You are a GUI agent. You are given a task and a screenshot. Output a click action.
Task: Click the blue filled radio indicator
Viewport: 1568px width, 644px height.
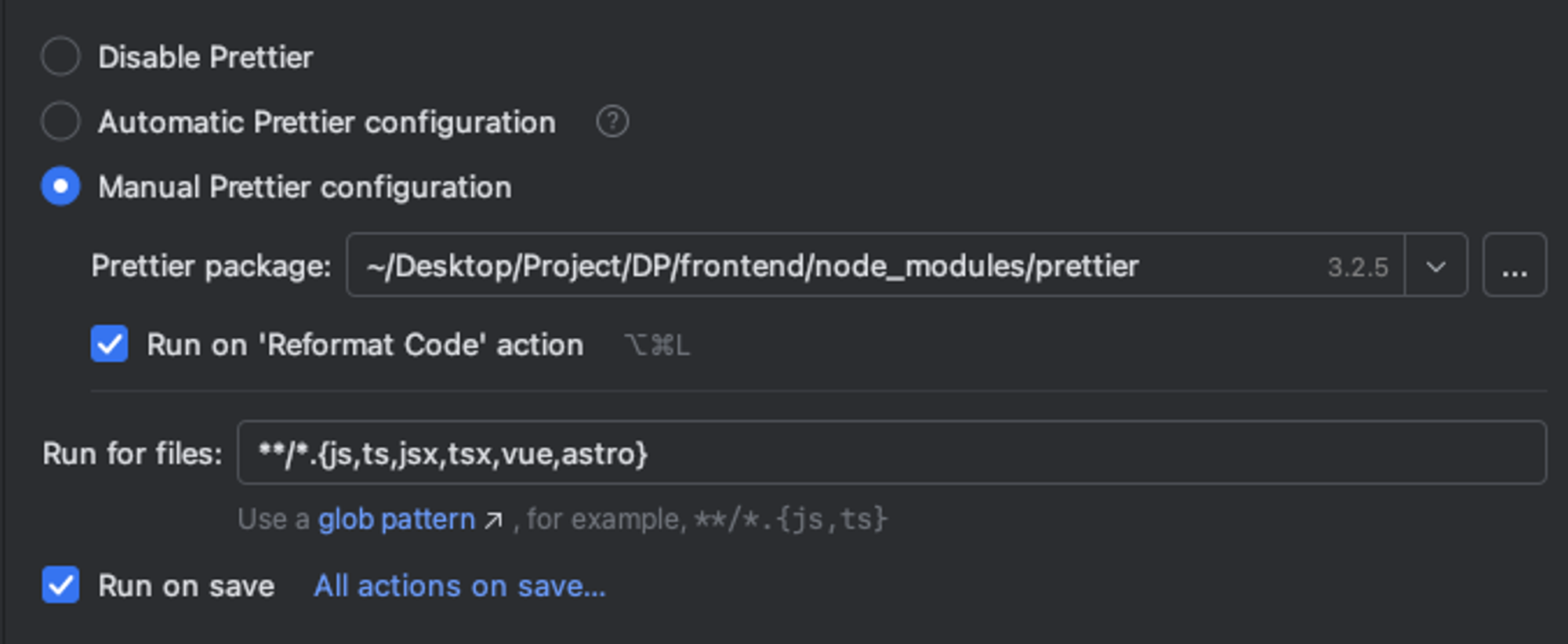(60, 187)
